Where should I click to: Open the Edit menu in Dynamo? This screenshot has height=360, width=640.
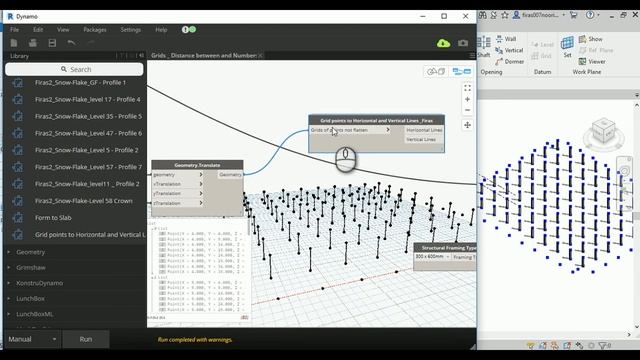tap(38, 29)
